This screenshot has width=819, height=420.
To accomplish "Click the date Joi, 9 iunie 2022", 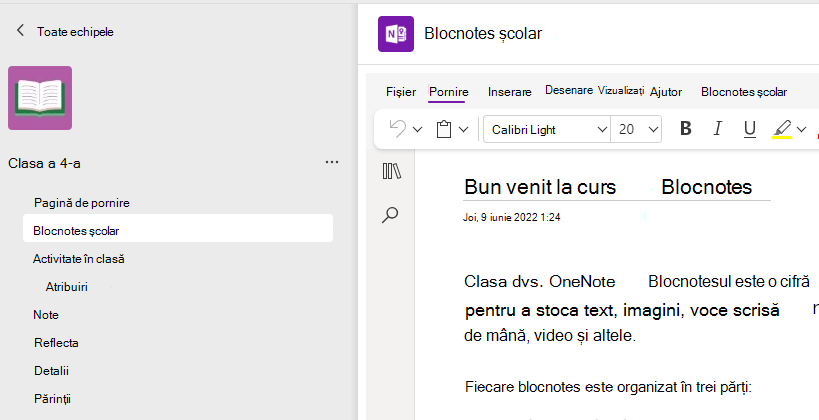I will tap(512, 217).
